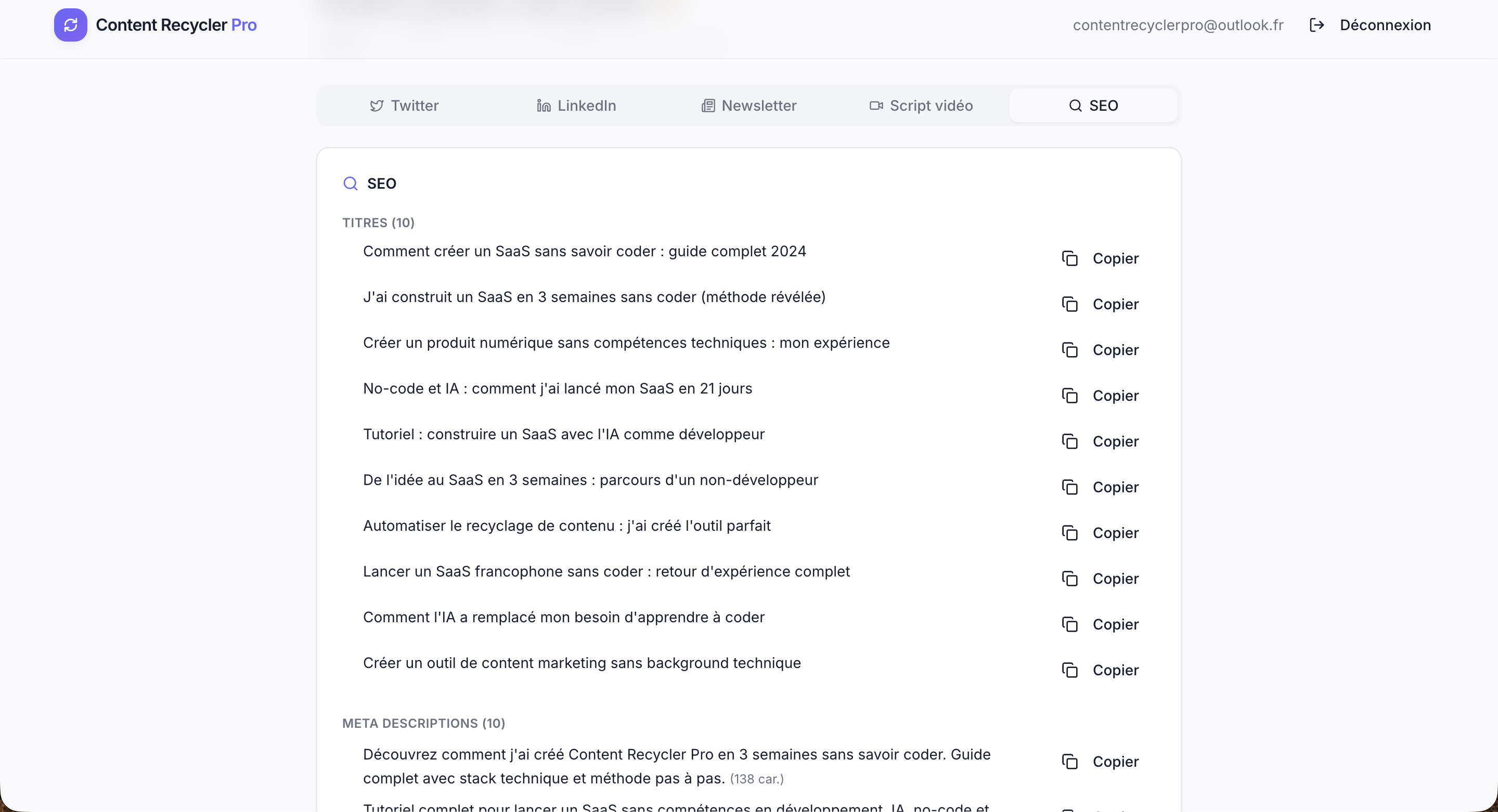
Task: Copy icon for 'Créer un produit numérique' title
Action: click(1069, 350)
